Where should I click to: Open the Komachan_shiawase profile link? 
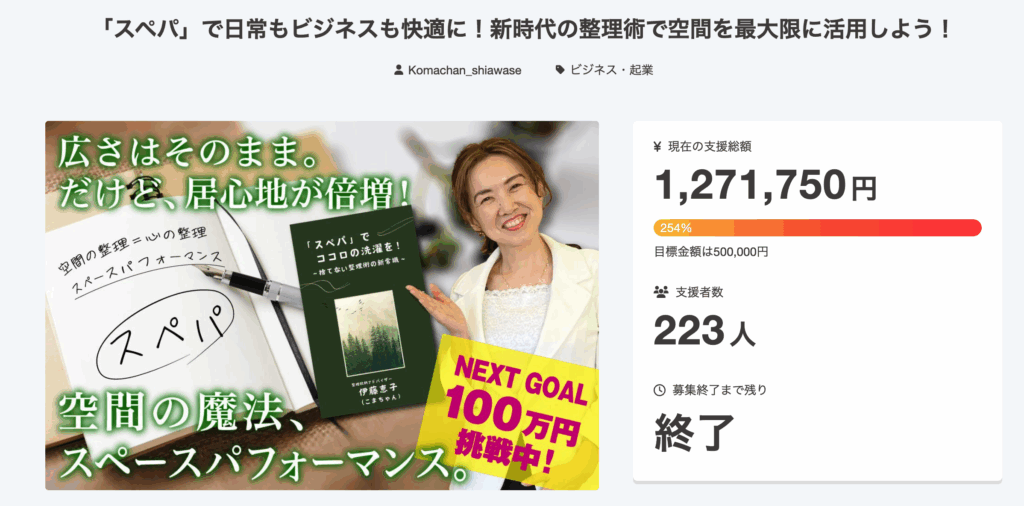click(x=464, y=71)
